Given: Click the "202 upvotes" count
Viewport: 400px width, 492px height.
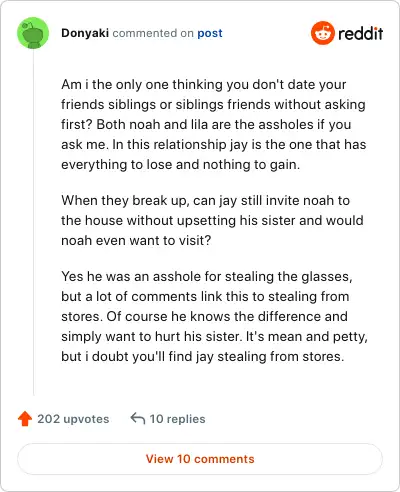Looking at the screenshot, I should coord(73,419).
